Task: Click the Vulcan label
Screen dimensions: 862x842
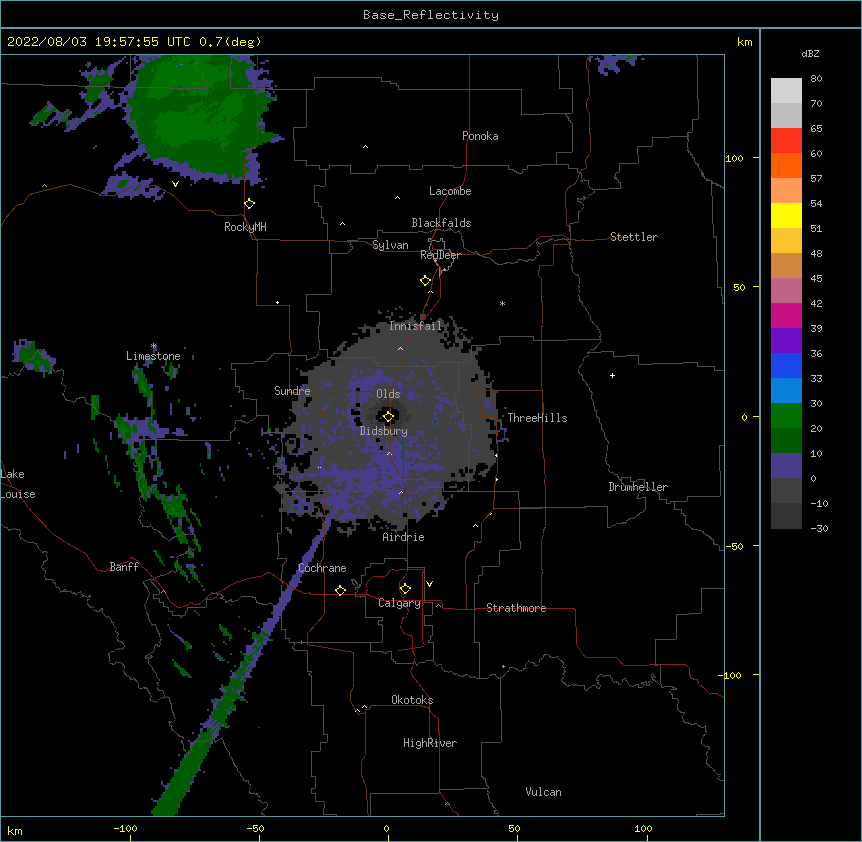Action: click(x=543, y=792)
